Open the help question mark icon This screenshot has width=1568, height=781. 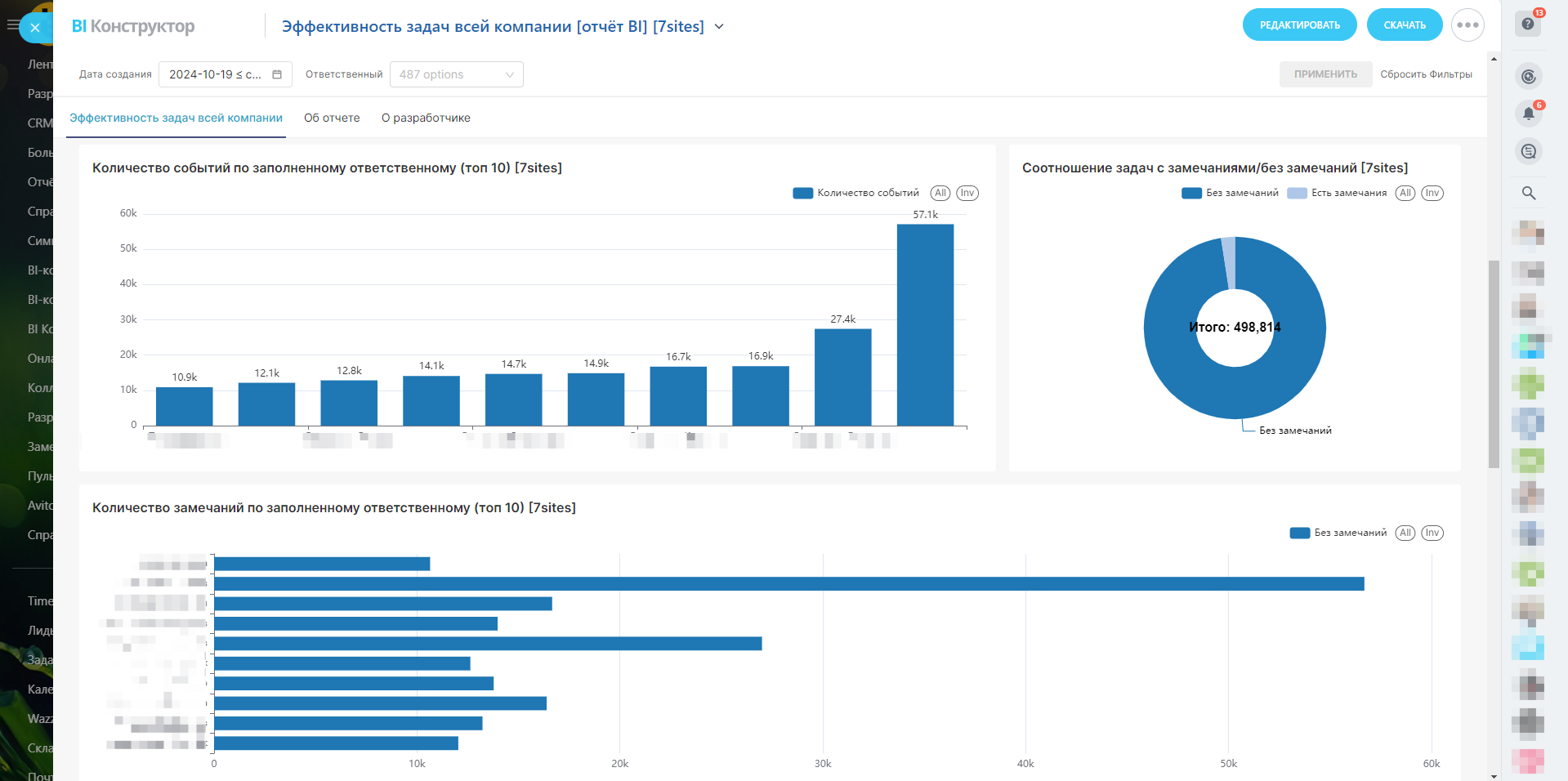pos(1527,24)
